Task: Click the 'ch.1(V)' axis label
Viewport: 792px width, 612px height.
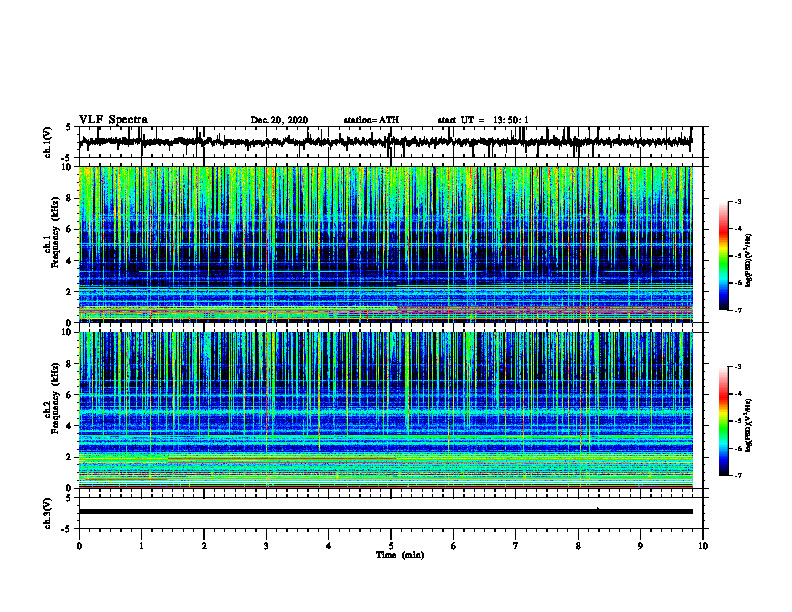Action: point(47,142)
